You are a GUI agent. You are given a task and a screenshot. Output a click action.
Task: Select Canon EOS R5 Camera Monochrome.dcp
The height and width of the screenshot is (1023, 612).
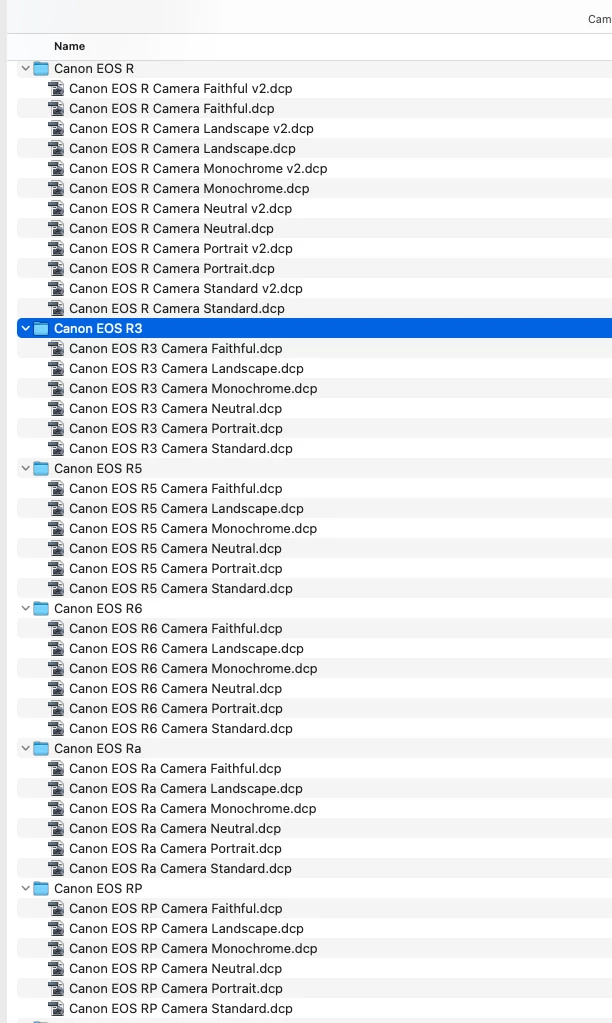click(x=193, y=528)
